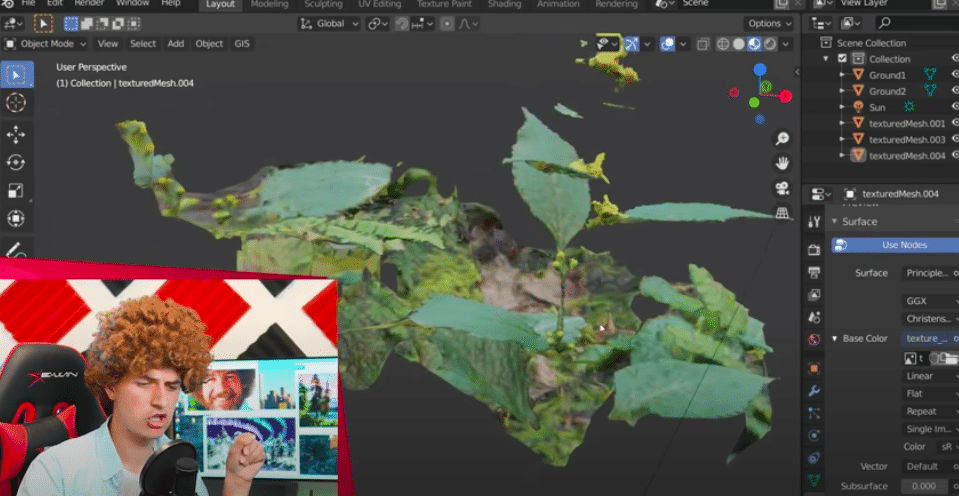
Task: Click the Use Nodes button
Action: [895, 245]
